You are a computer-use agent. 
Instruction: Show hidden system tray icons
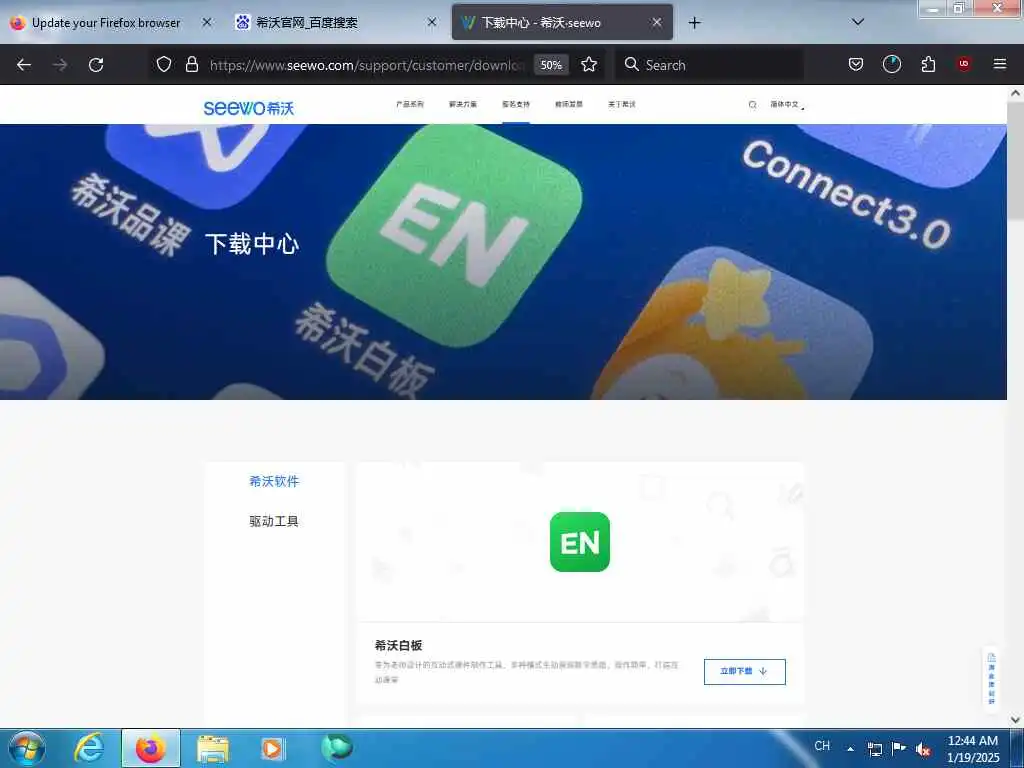850,748
